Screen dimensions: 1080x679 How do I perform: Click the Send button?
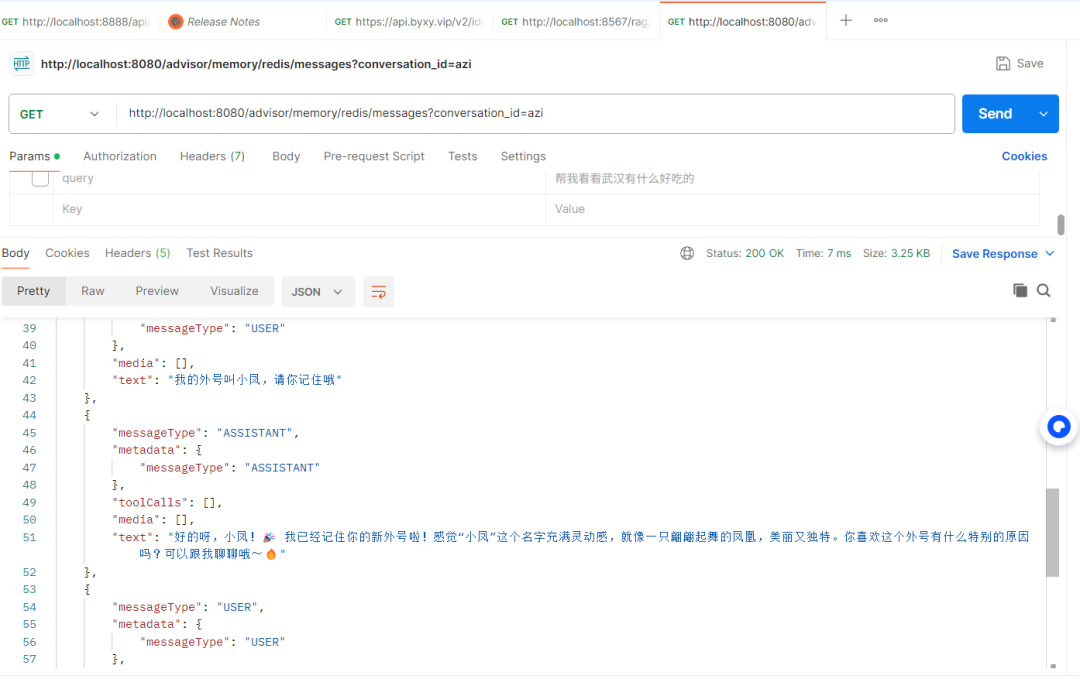tap(995, 114)
